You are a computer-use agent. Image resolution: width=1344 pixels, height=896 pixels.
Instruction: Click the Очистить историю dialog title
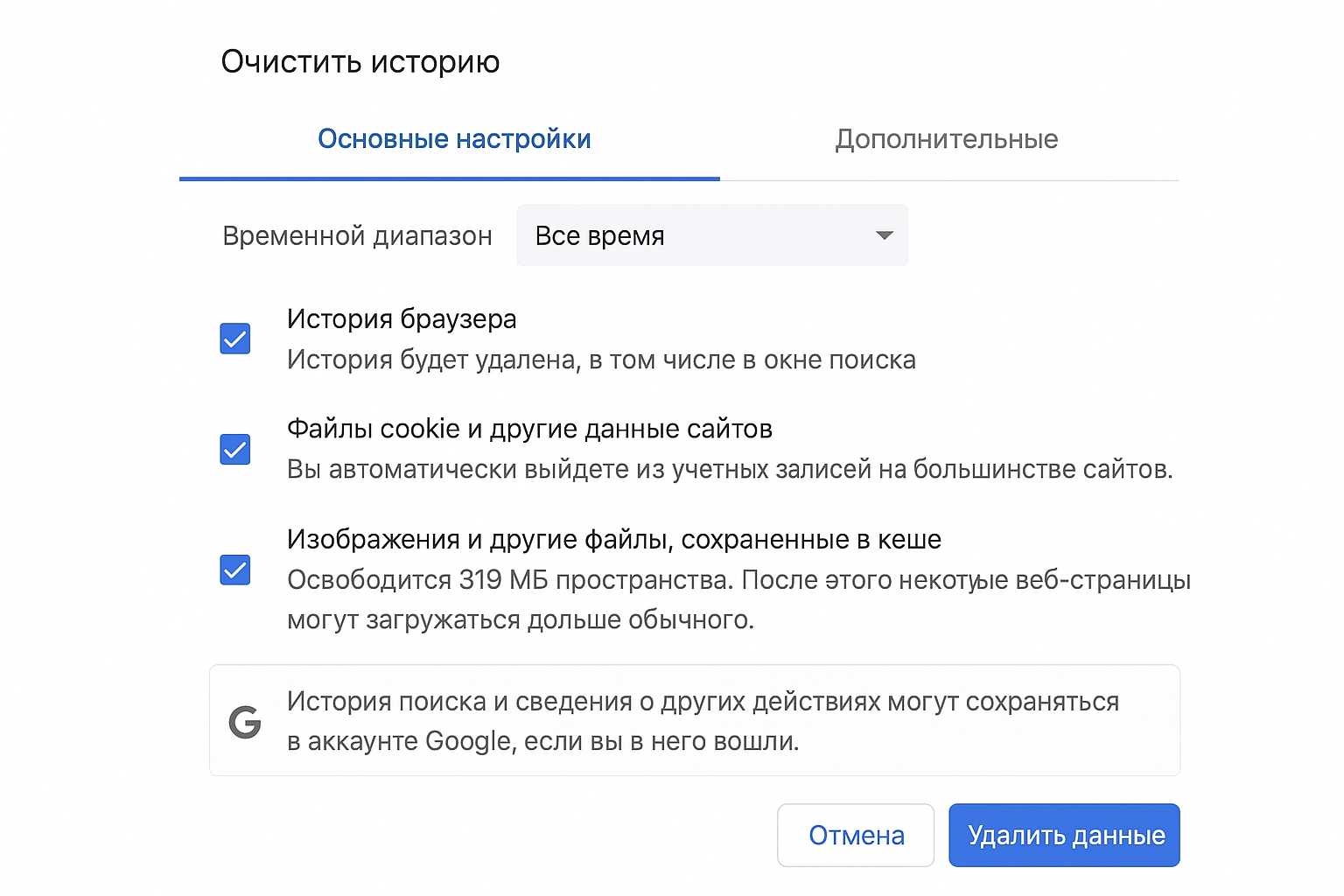[361, 61]
